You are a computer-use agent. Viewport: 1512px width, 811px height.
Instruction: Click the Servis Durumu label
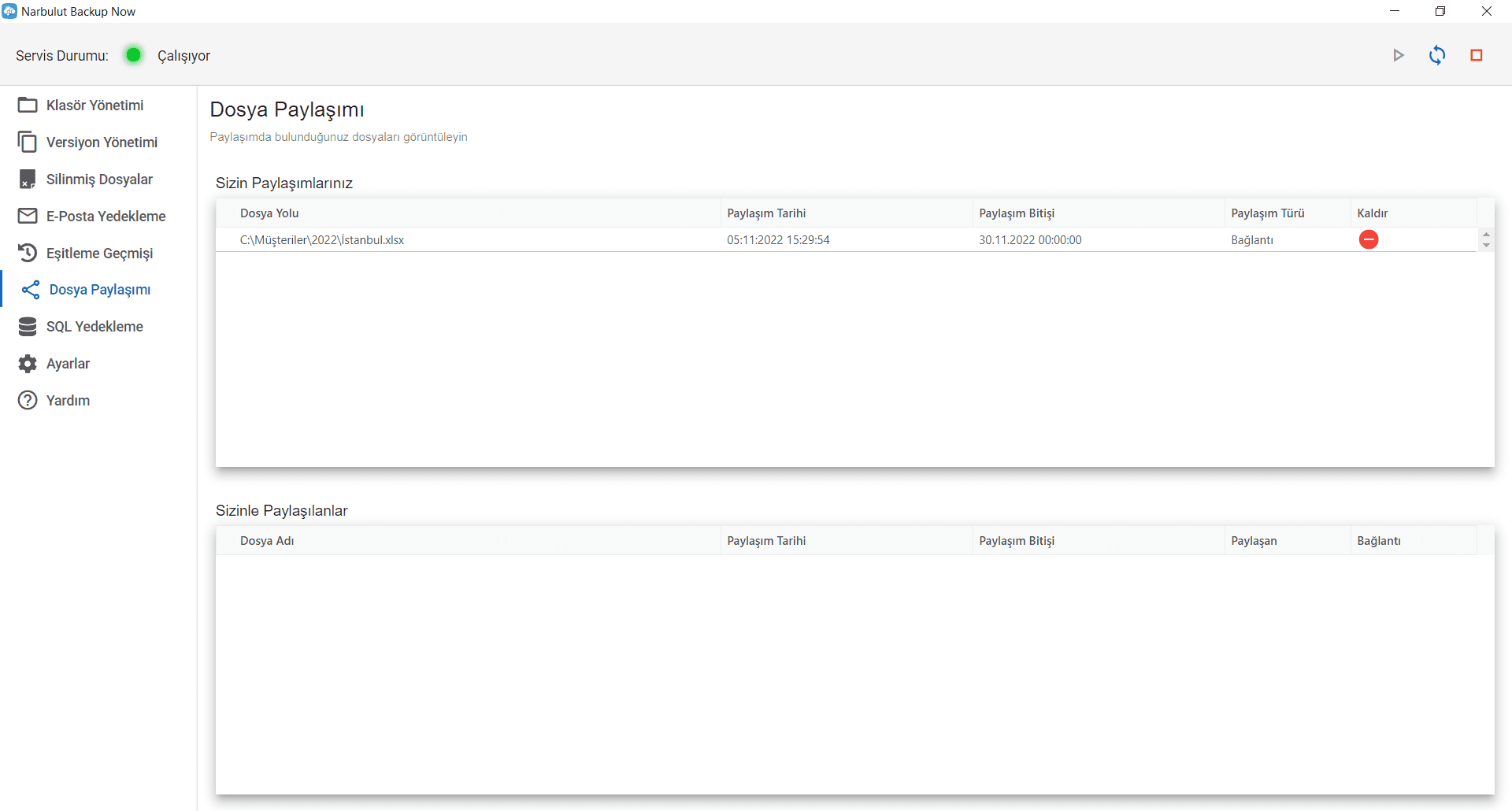pyautogui.click(x=62, y=56)
